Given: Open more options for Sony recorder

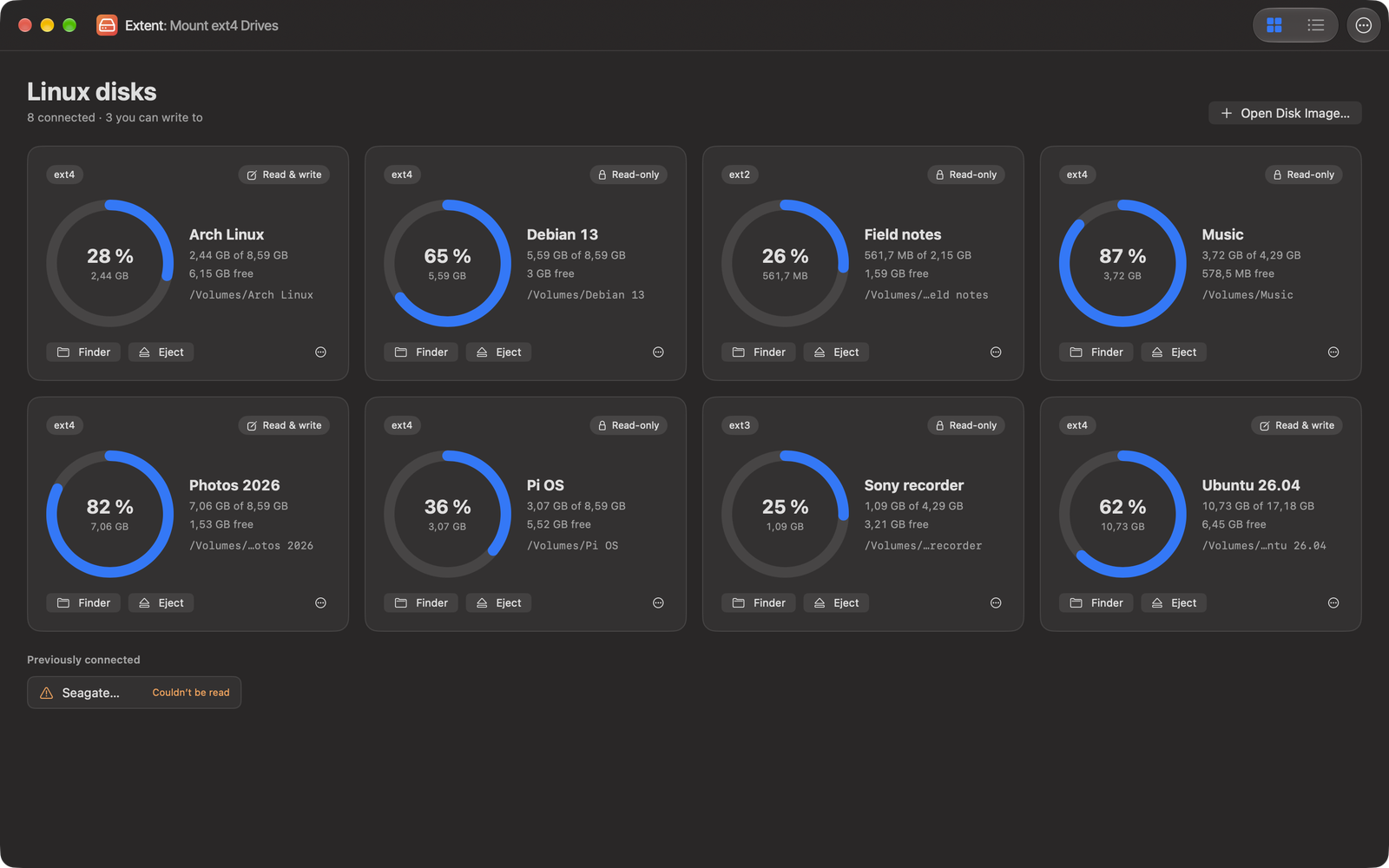Looking at the screenshot, I should point(996,602).
